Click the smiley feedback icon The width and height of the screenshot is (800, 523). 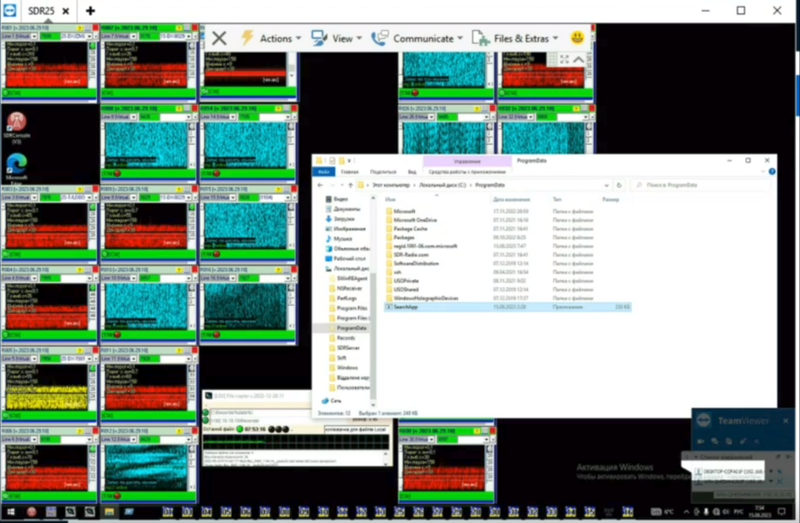(577, 38)
